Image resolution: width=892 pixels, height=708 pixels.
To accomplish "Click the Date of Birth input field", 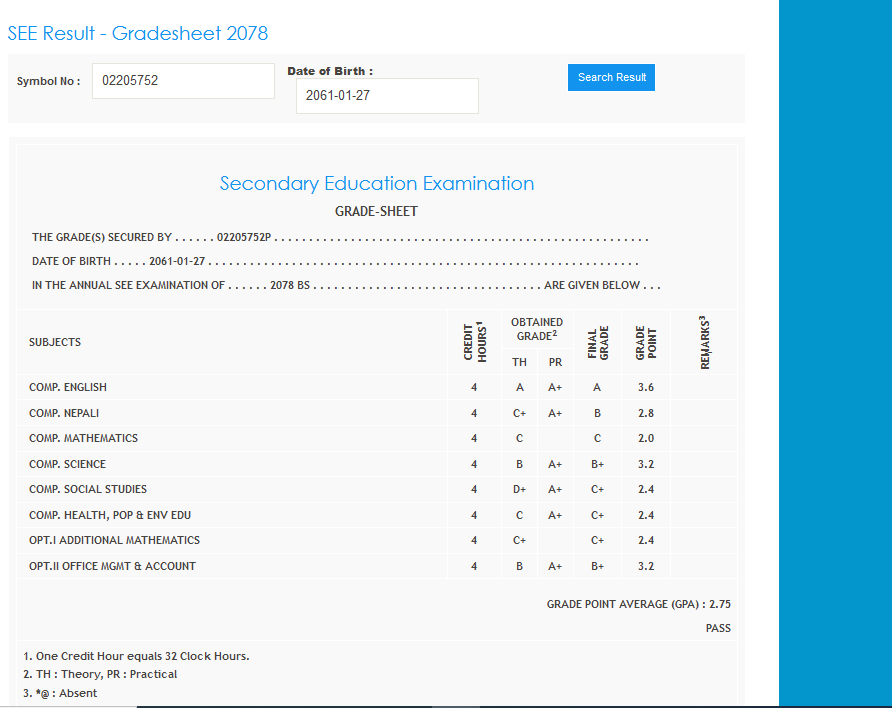I will [387, 96].
